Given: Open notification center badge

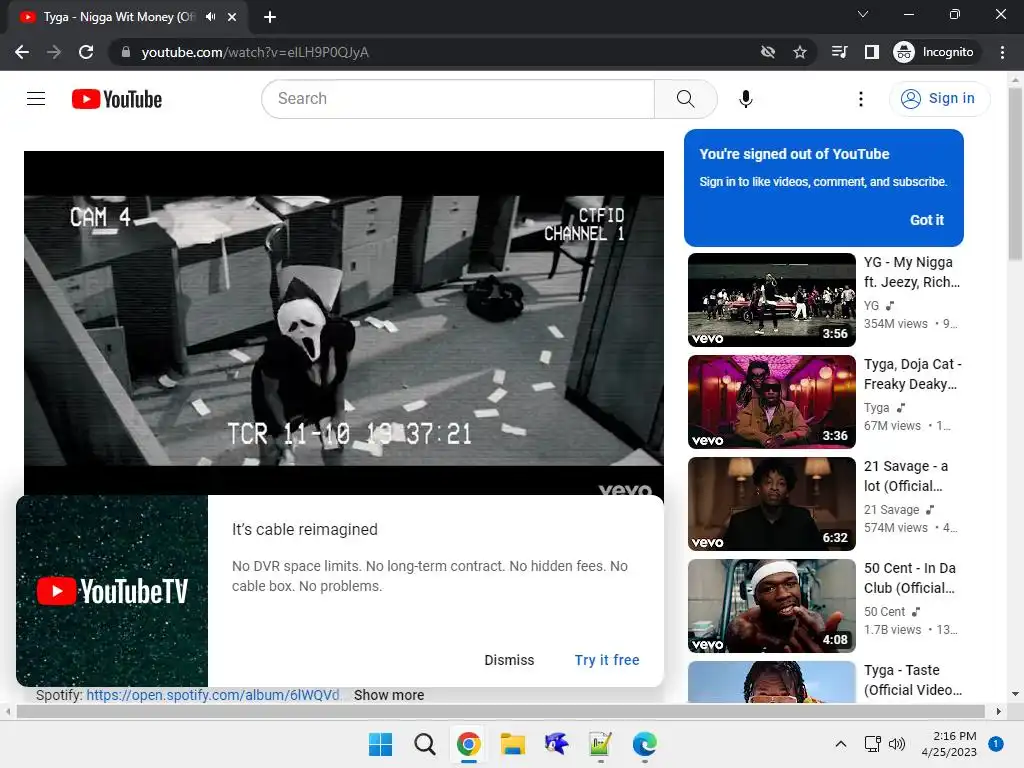Looking at the screenshot, I should pos(996,744).
